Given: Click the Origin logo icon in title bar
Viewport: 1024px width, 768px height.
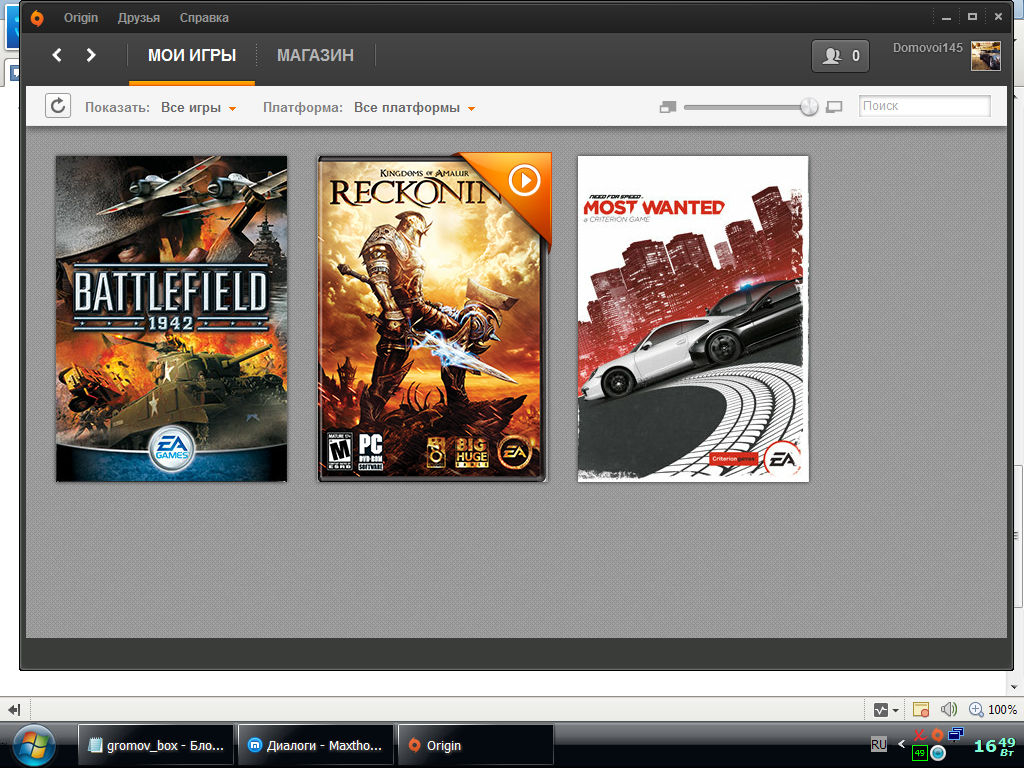Looking at the screenshot, I should pos(37,17).
